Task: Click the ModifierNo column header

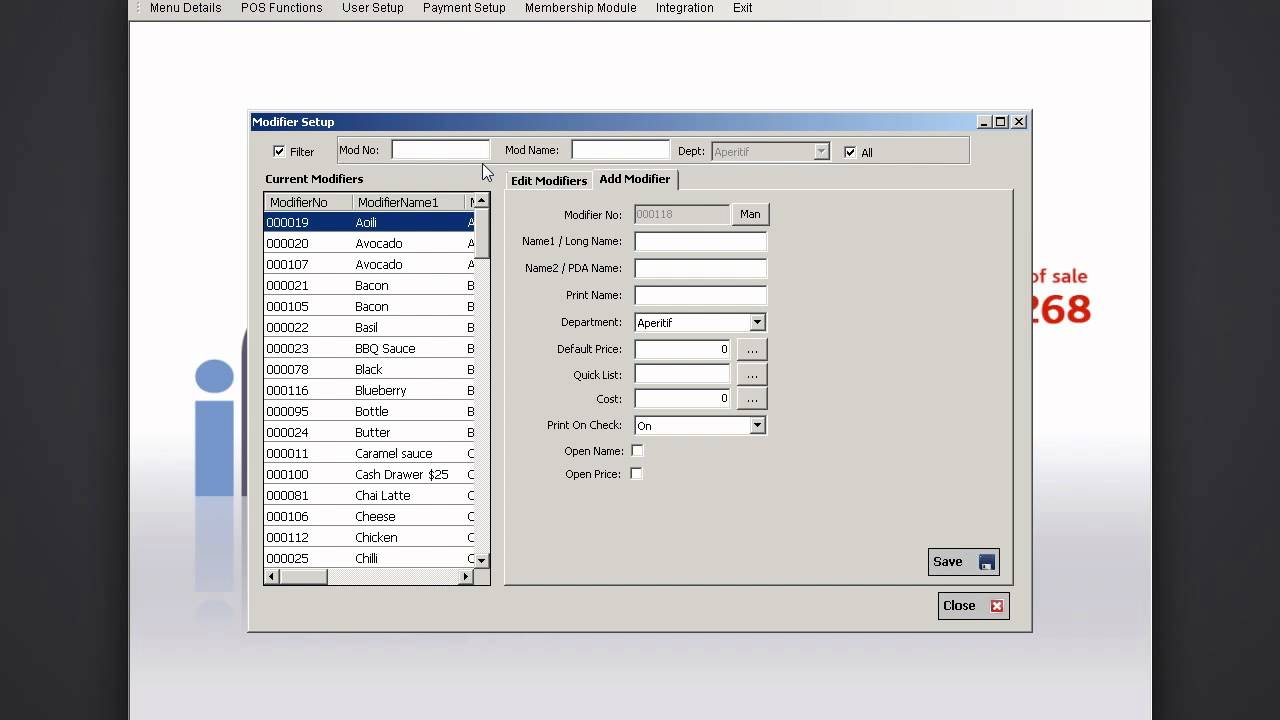Action: coord(308,202)
